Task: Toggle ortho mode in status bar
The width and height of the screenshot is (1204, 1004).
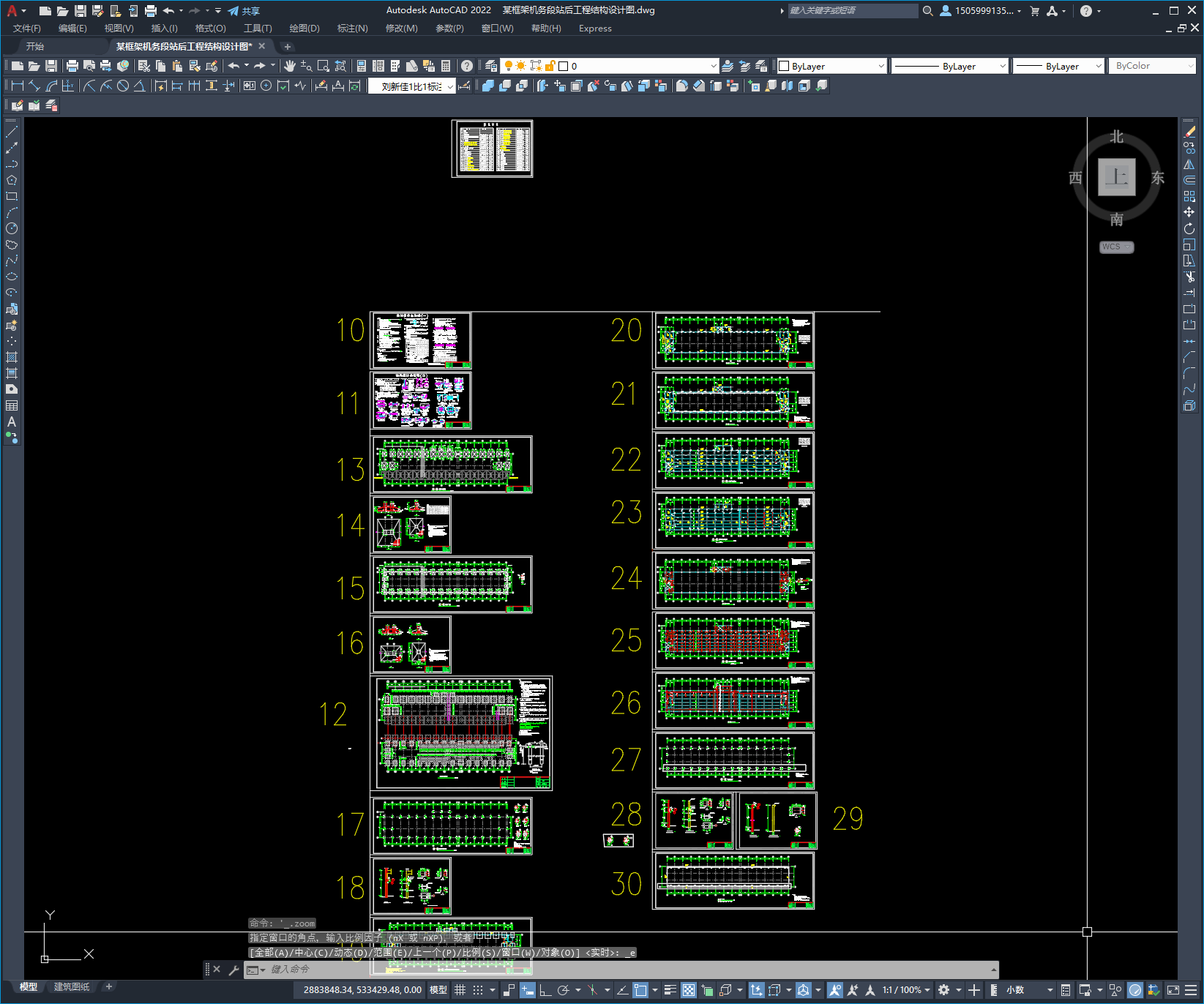Action: 545,990
